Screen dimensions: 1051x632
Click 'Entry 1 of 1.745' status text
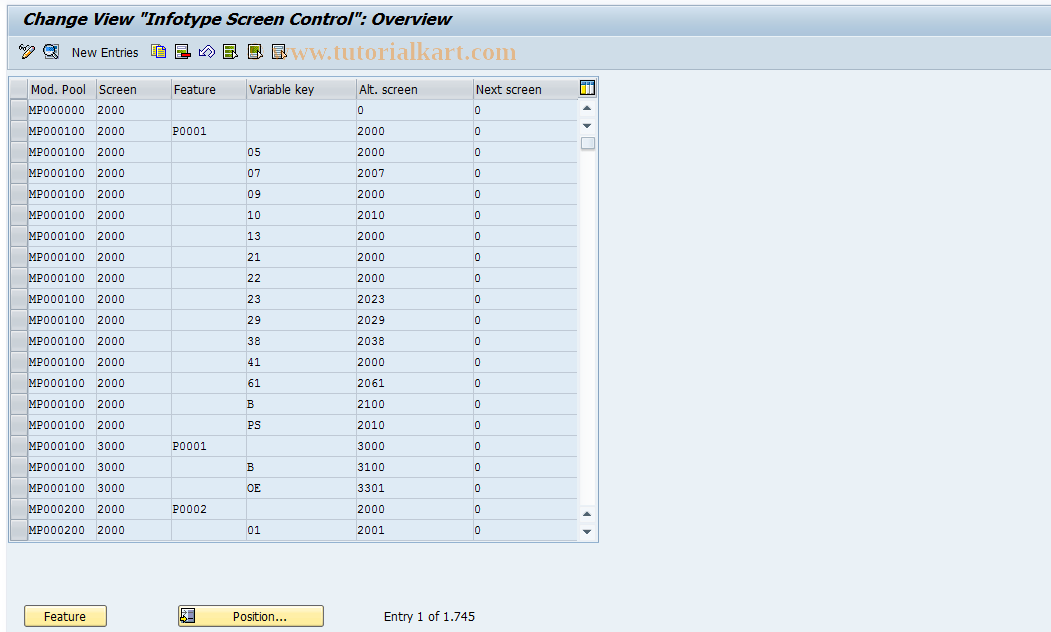(x=429, y=616)
